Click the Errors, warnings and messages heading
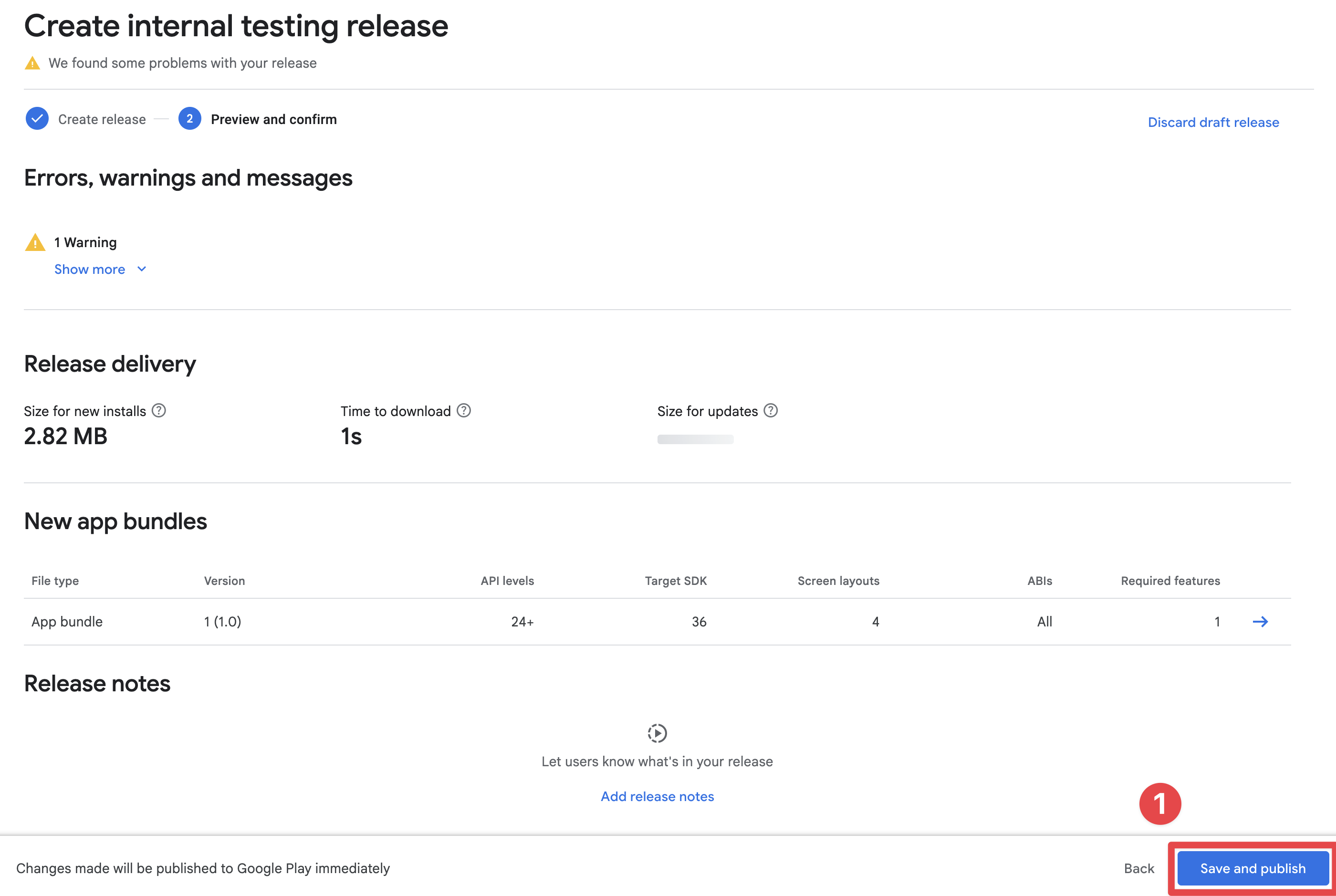The width and height of the screenshot is (1336, 896). 188,177
